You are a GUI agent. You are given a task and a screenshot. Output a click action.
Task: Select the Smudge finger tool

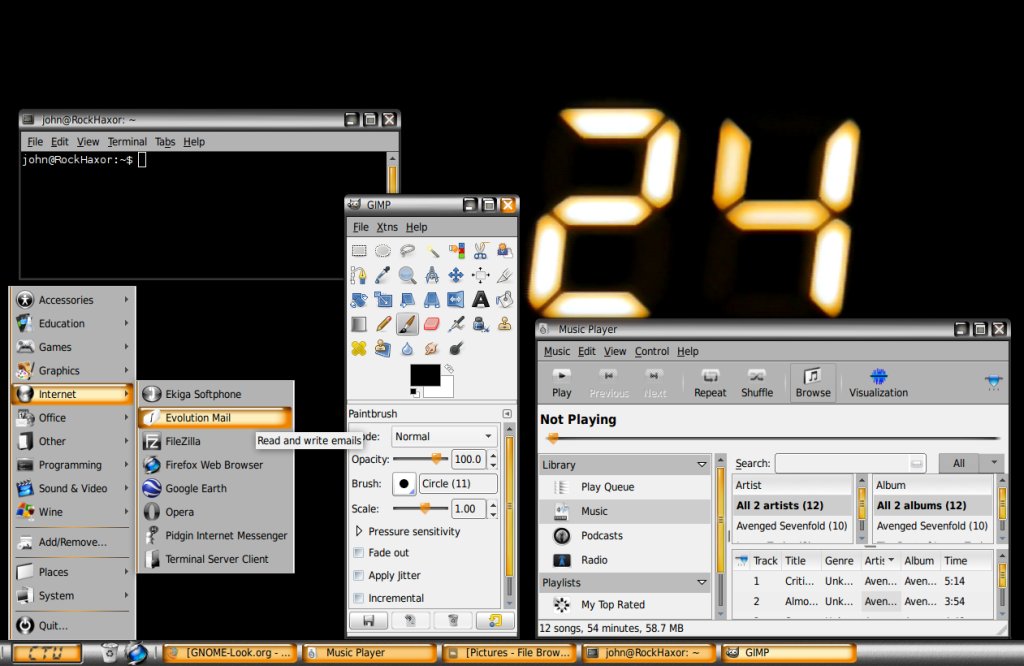(432, 348)
